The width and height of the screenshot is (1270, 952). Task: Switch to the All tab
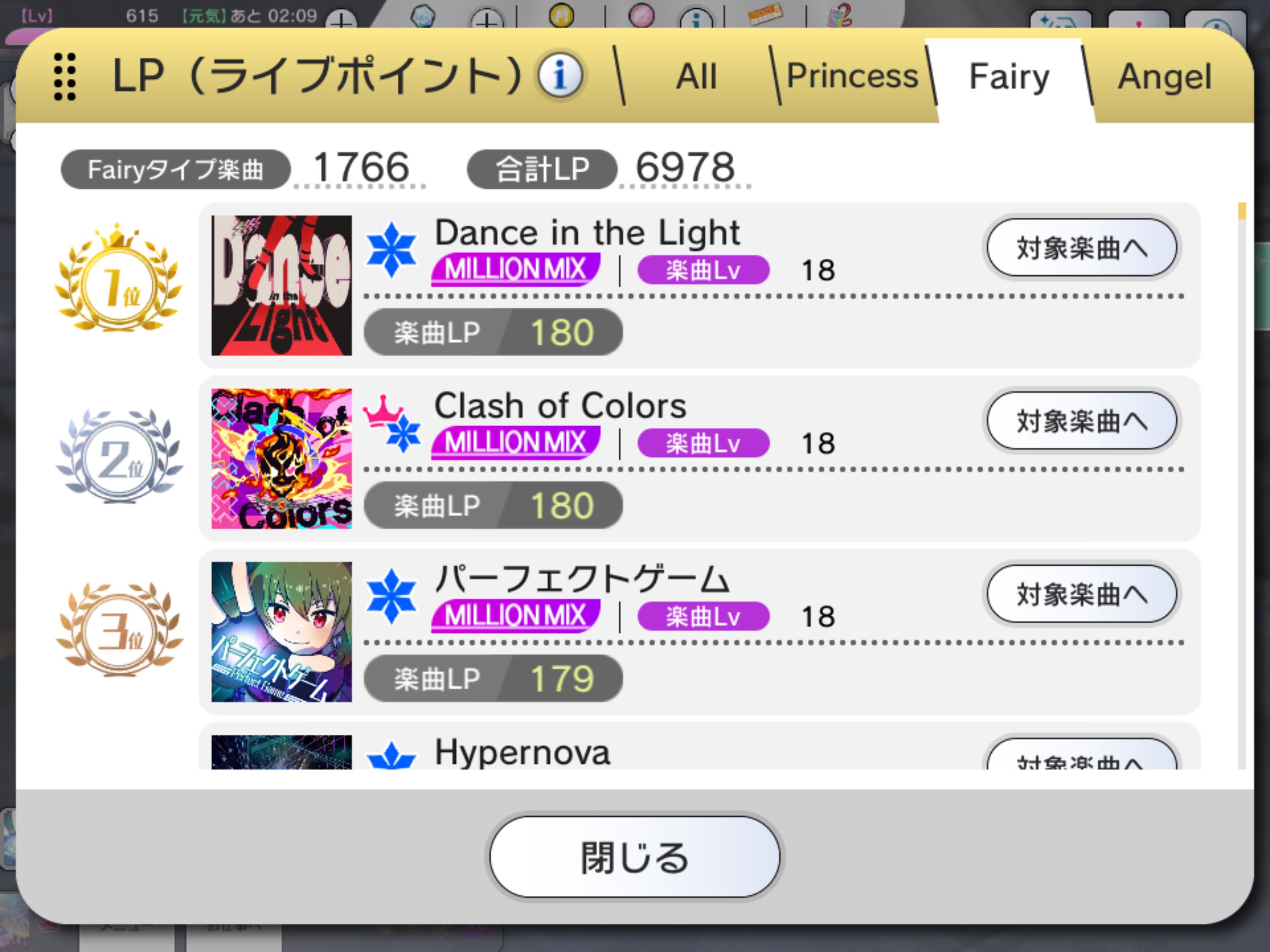696,76
